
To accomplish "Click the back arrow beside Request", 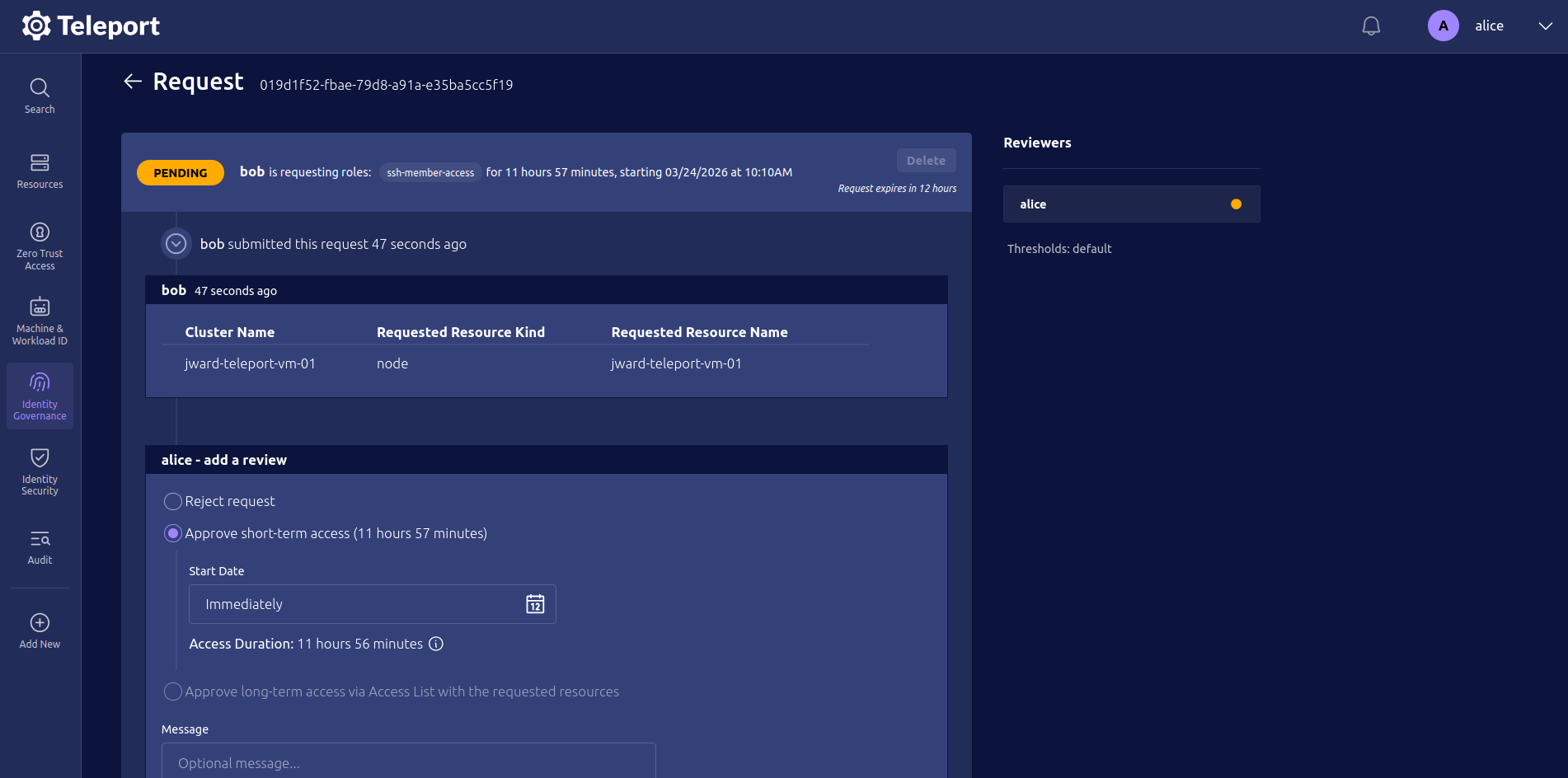I will coord(133,81).
